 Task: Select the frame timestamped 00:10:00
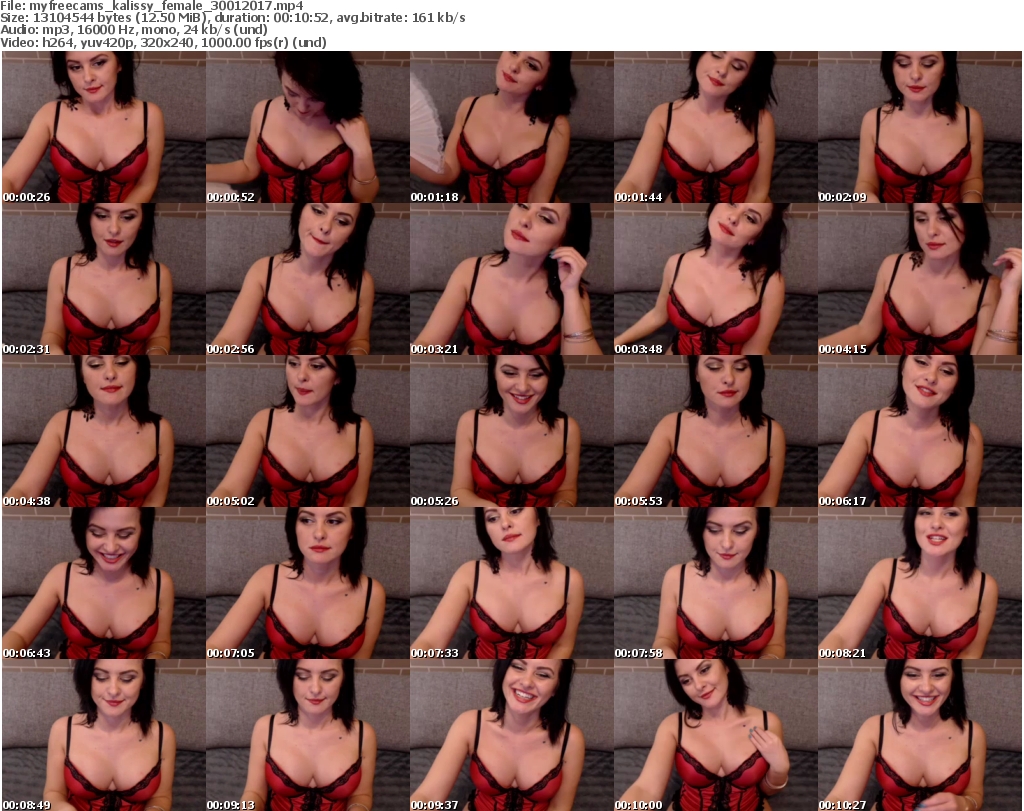tap(716, 735)
